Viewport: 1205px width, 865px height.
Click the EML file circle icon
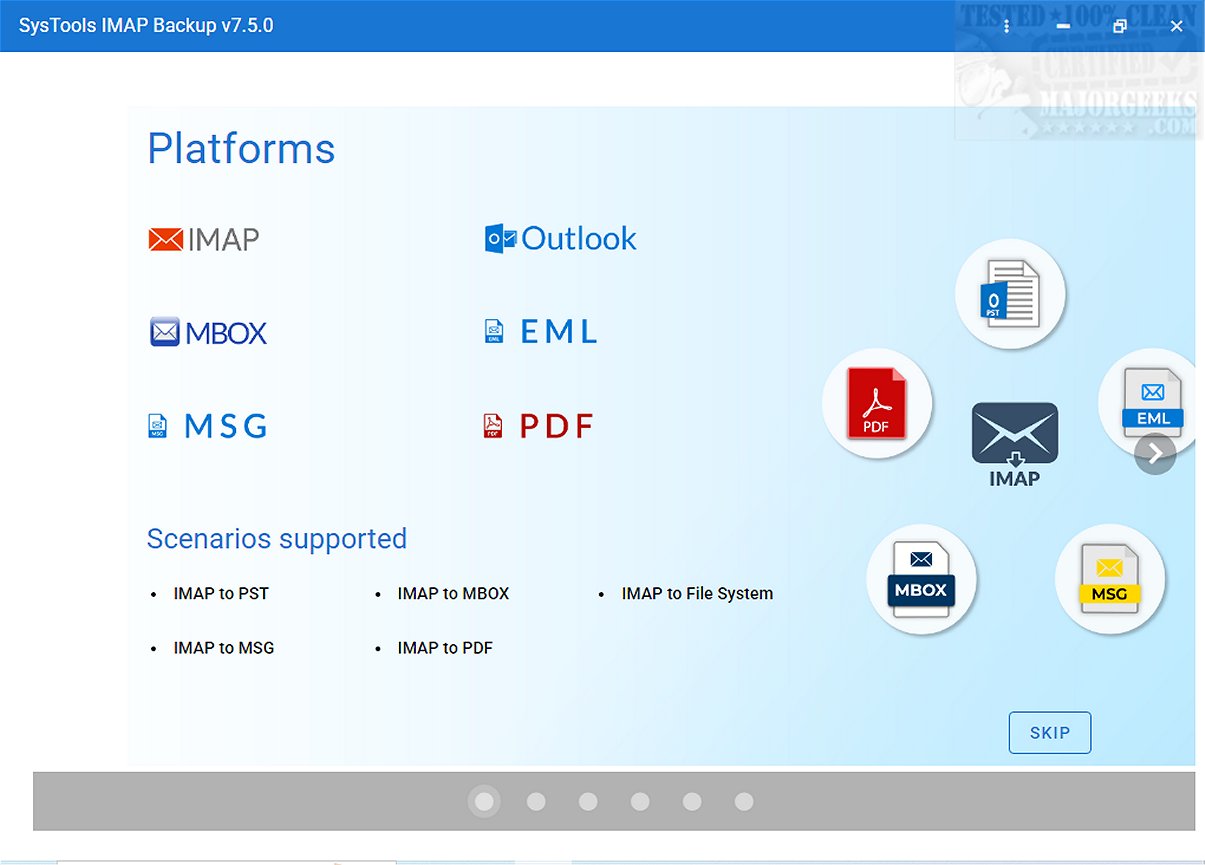click(1152, 402)
